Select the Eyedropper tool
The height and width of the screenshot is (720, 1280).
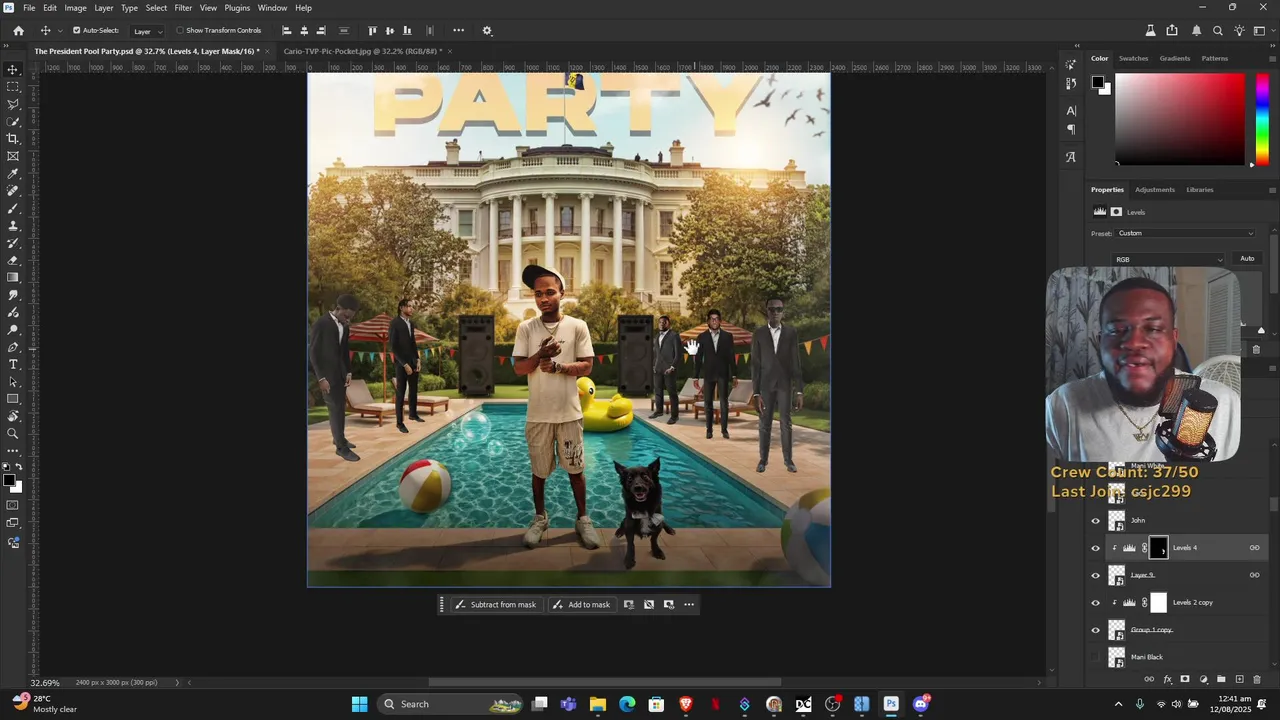pos(13,174)
